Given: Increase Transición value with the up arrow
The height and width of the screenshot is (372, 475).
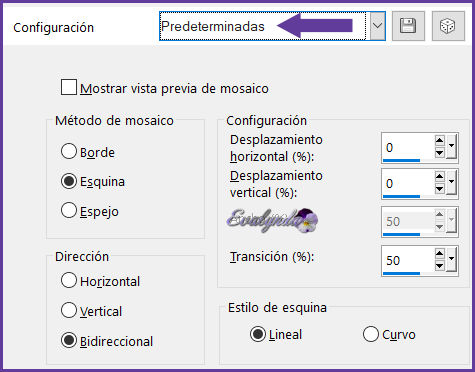Looking at the screenshot, I should tap(440, 253).
